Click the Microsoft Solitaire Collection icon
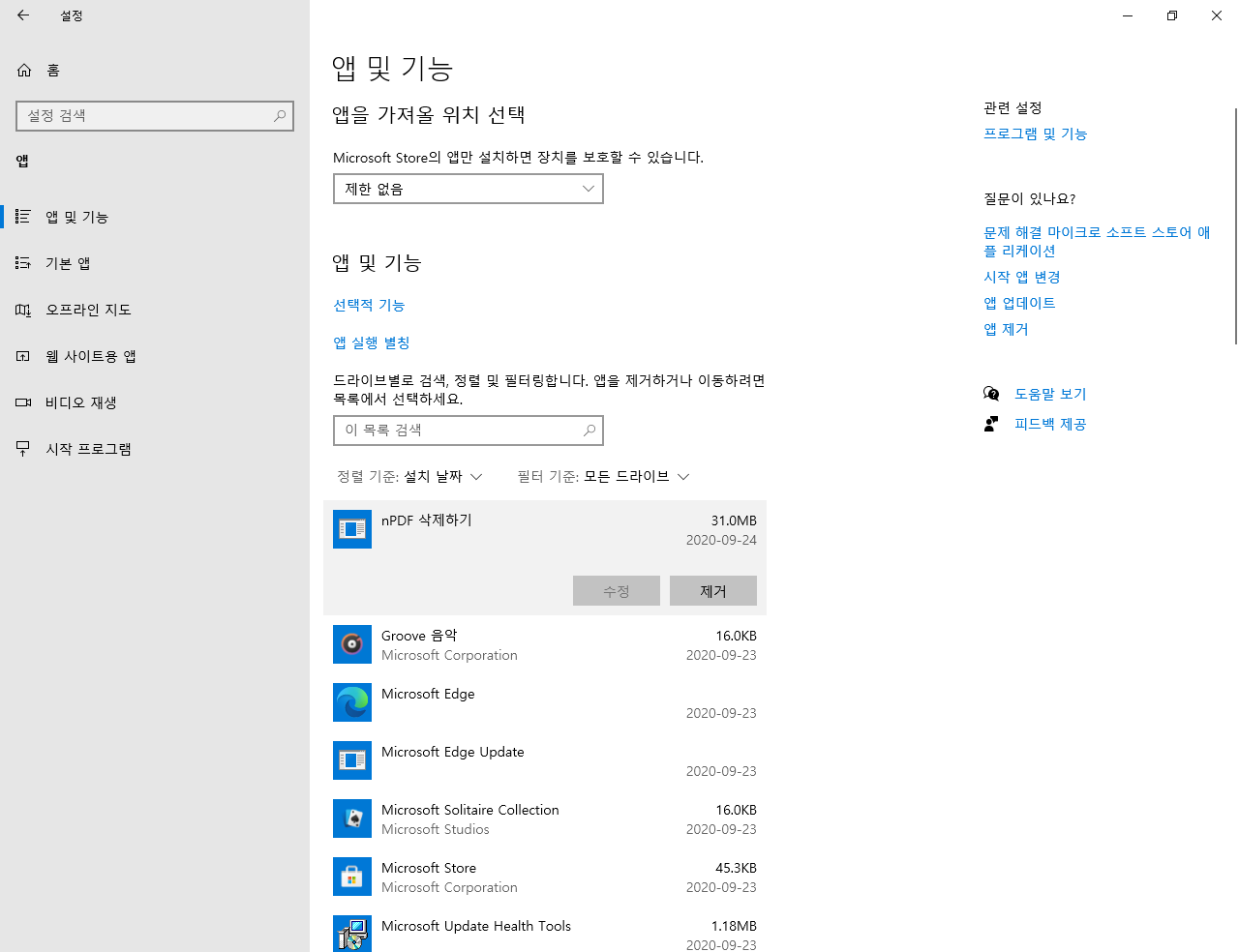This screenshot has height=952, width=1239. (352, 818)
